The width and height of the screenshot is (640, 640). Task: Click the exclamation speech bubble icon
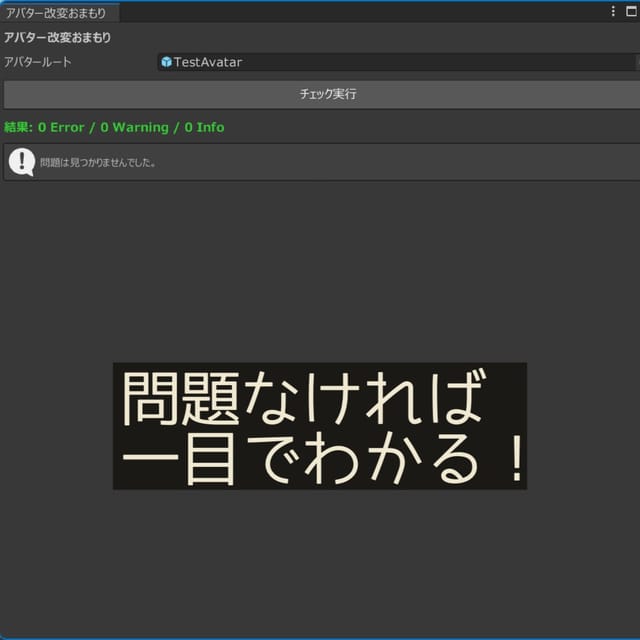[22, 161]
